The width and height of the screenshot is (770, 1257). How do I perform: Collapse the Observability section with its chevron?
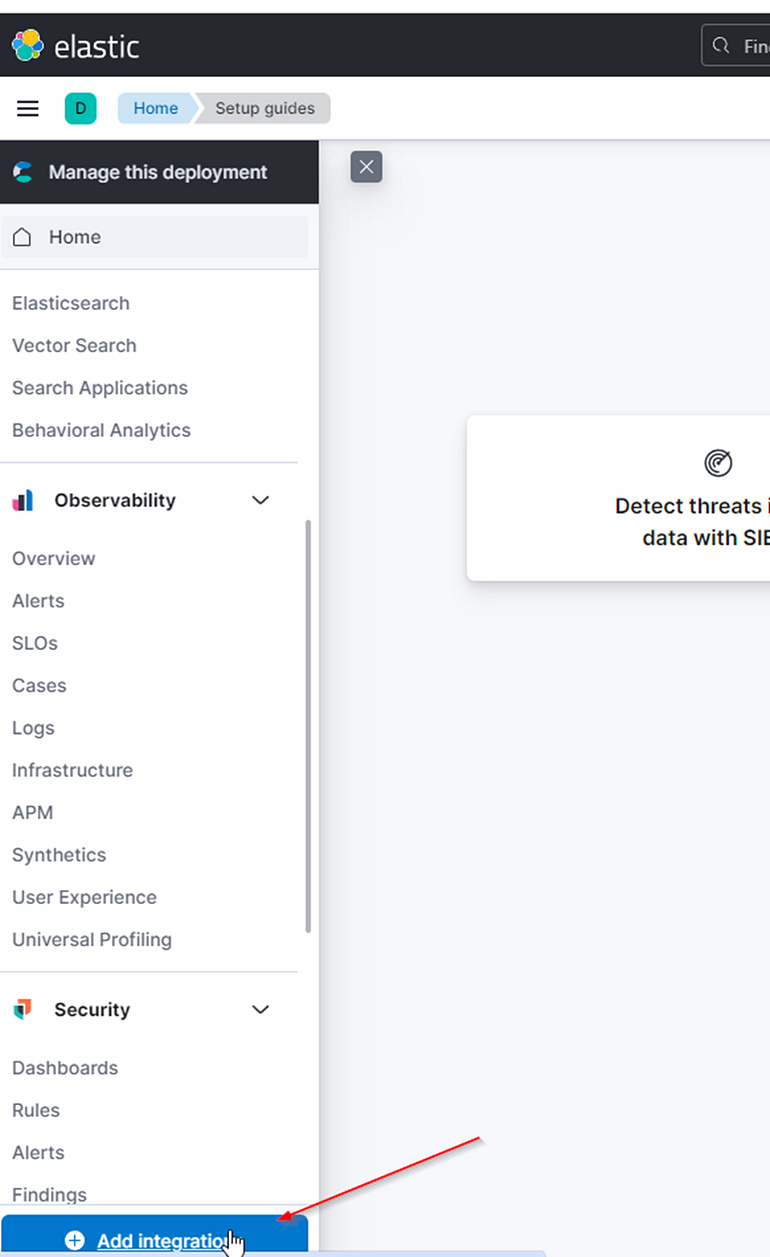click(260, 500)
